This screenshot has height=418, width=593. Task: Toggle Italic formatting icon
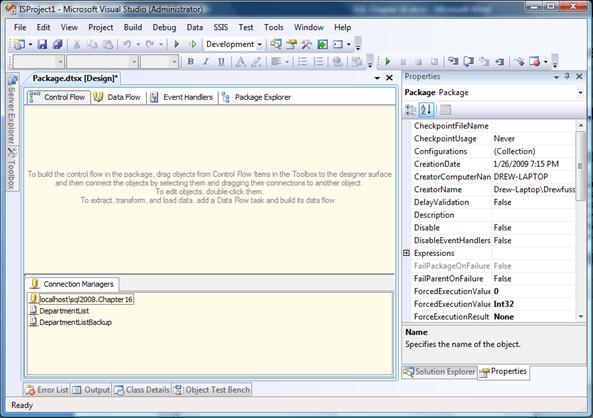point(206,61)
